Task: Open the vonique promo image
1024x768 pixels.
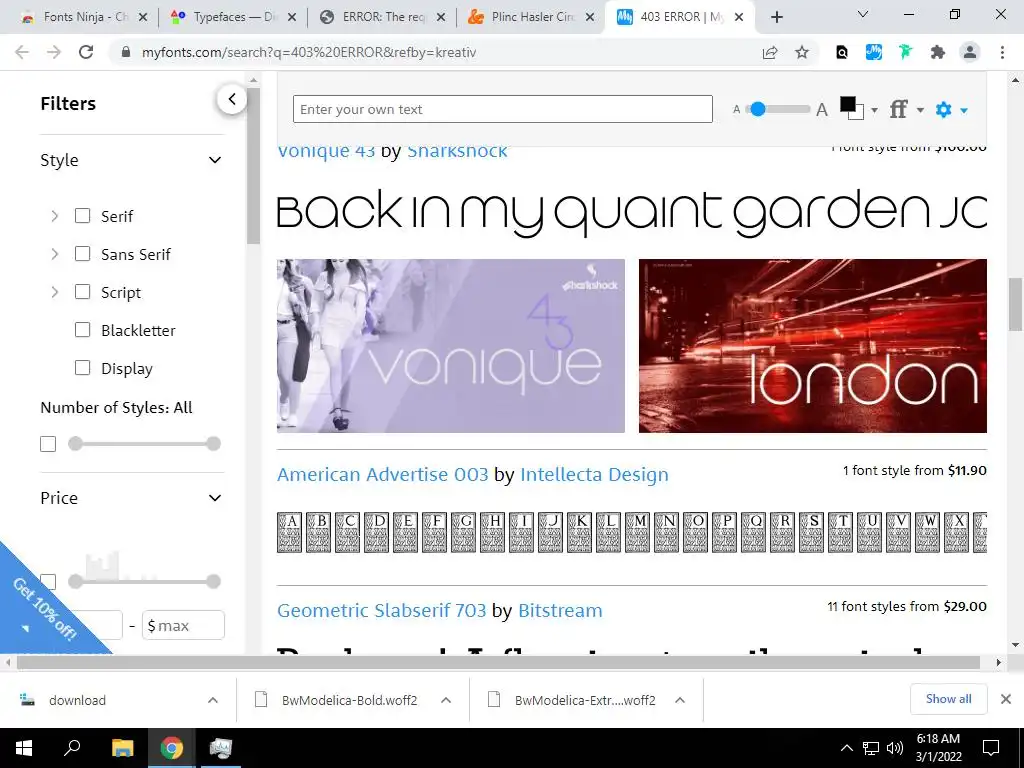Action: click(451, 346)
